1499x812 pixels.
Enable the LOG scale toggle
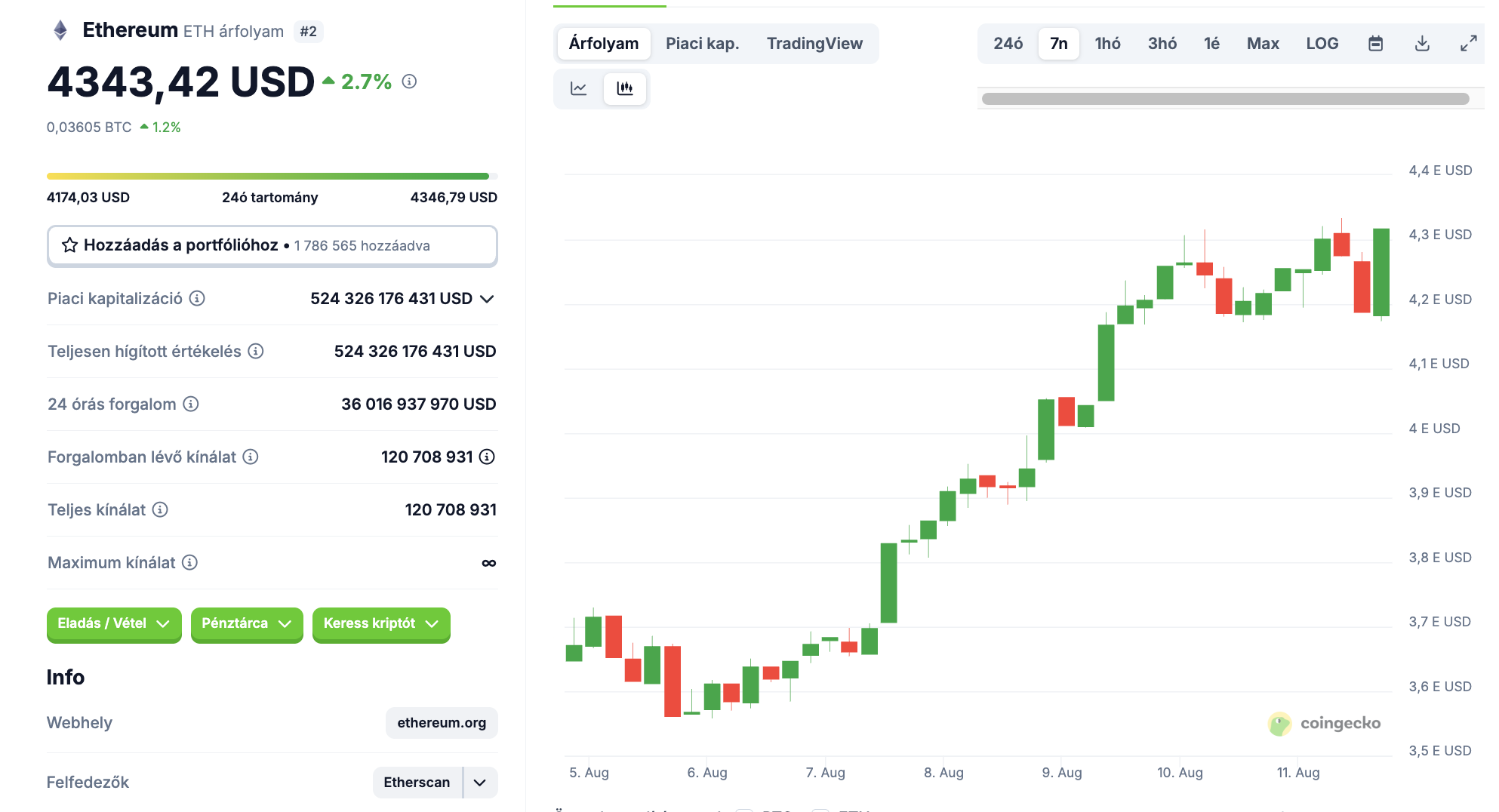click(1322, 43)
